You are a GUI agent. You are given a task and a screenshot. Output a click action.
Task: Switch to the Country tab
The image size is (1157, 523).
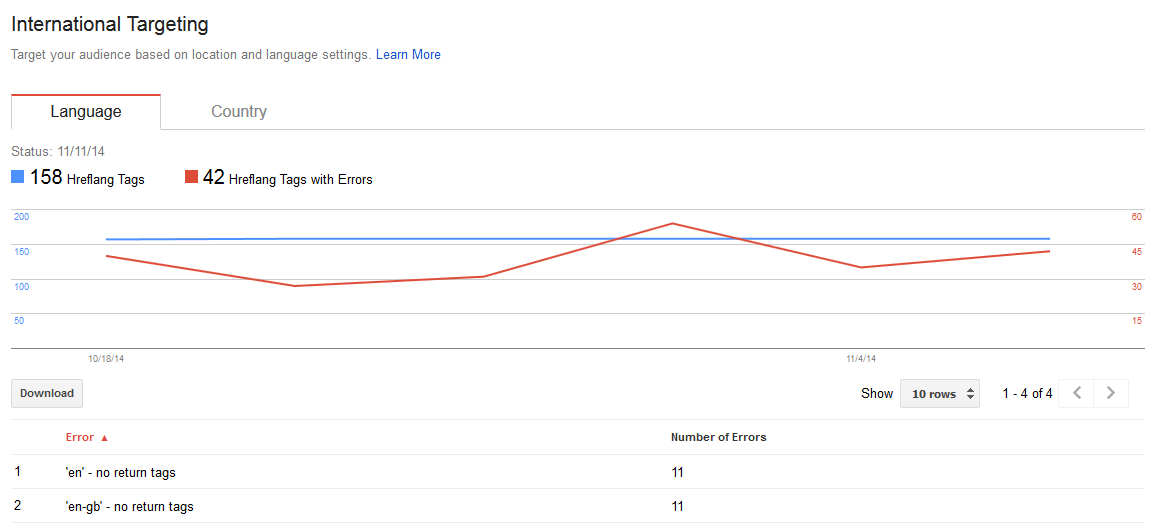point(239,112)
